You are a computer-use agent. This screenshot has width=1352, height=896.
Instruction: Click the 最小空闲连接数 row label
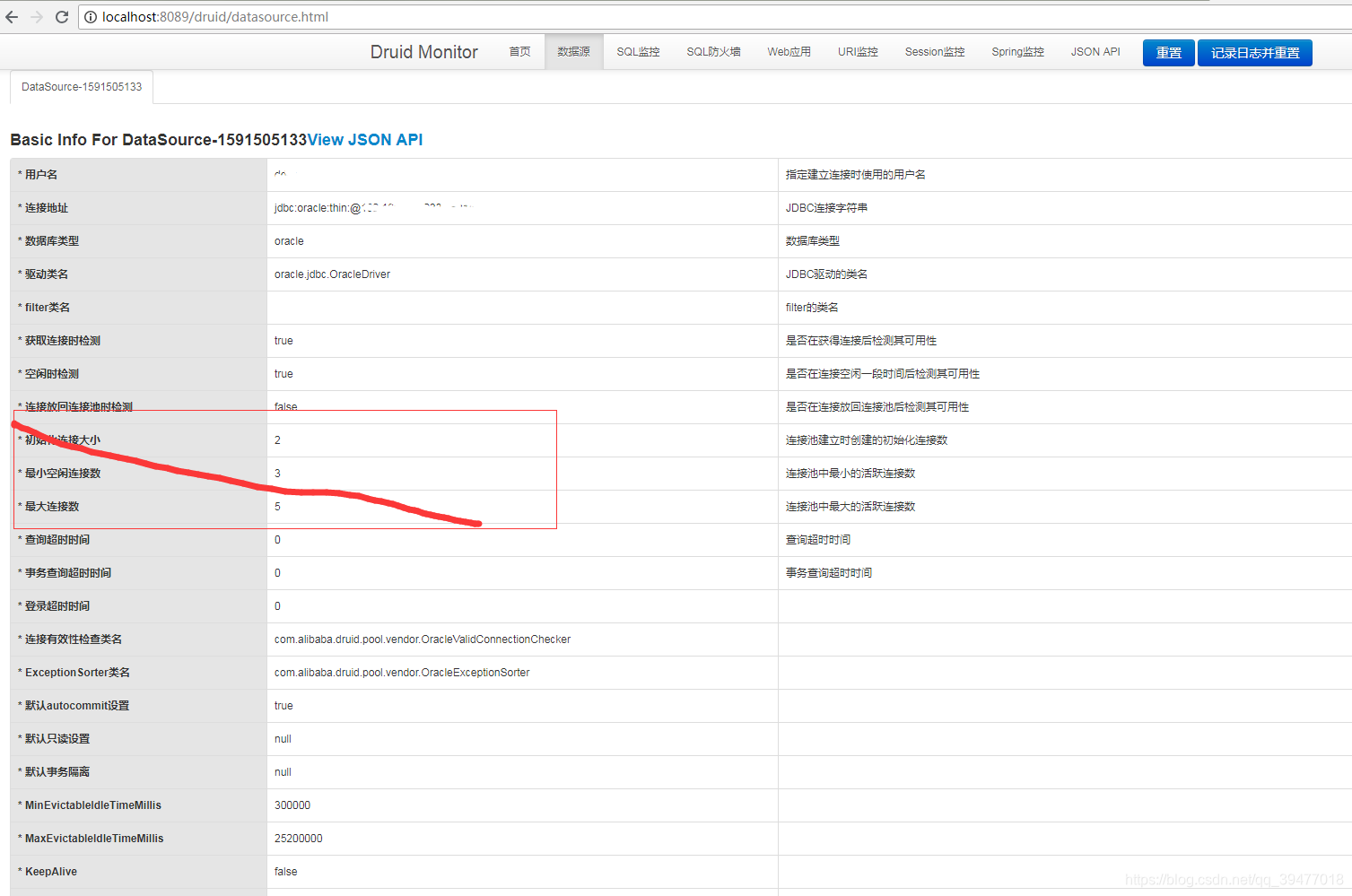pyautogui.click(x=63, y=474)
